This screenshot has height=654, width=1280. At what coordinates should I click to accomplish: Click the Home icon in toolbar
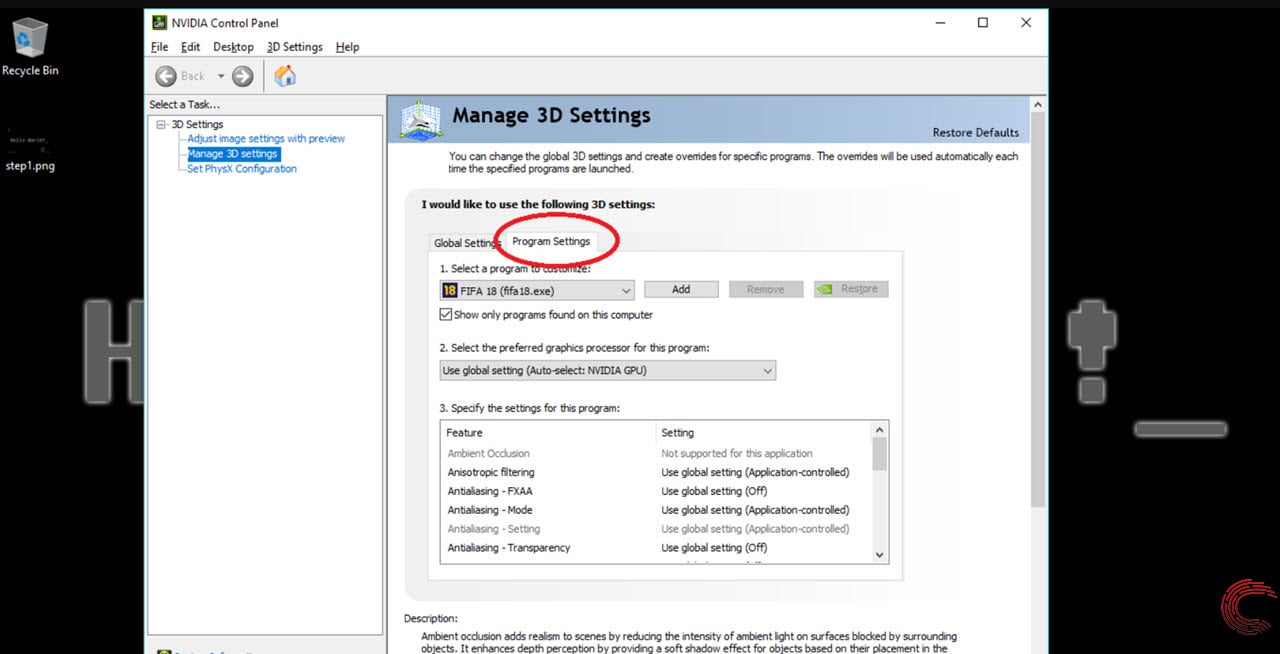[285, 76]
